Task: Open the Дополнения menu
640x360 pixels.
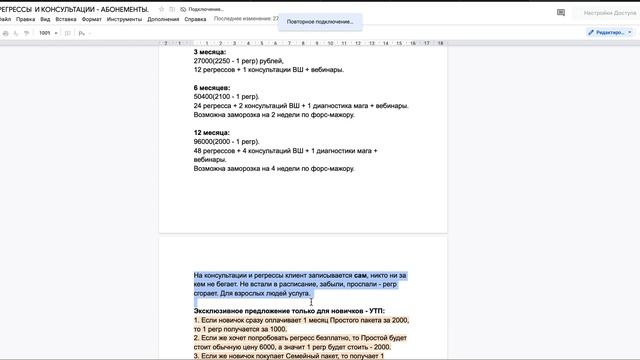Action: tap(163, 19)
